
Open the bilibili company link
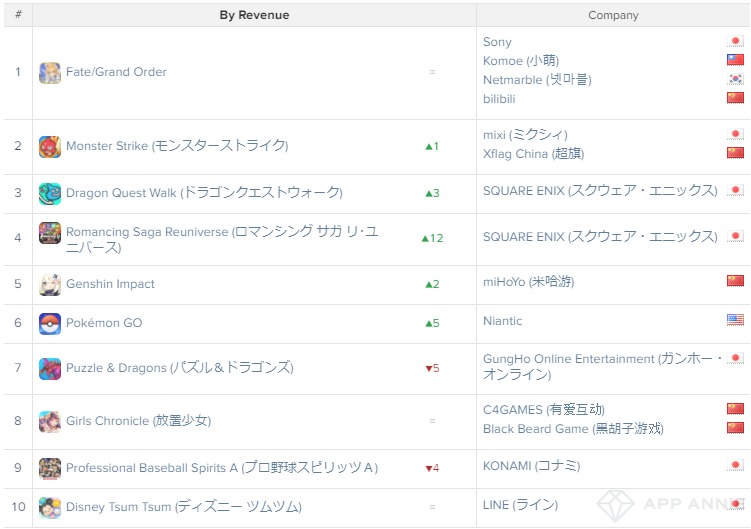tap(499, 99)
